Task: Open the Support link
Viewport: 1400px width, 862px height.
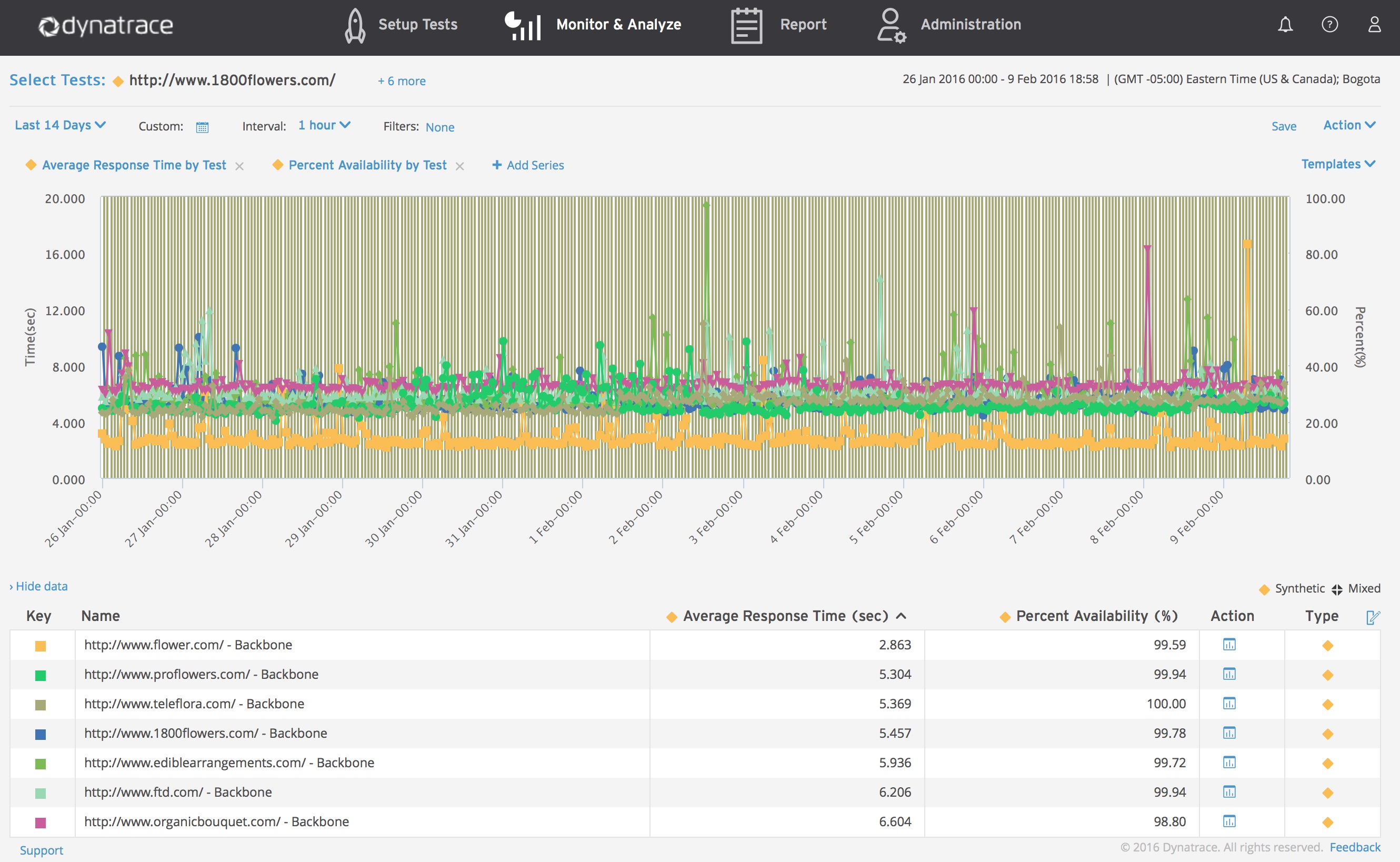Action: [x=42, y=850]
